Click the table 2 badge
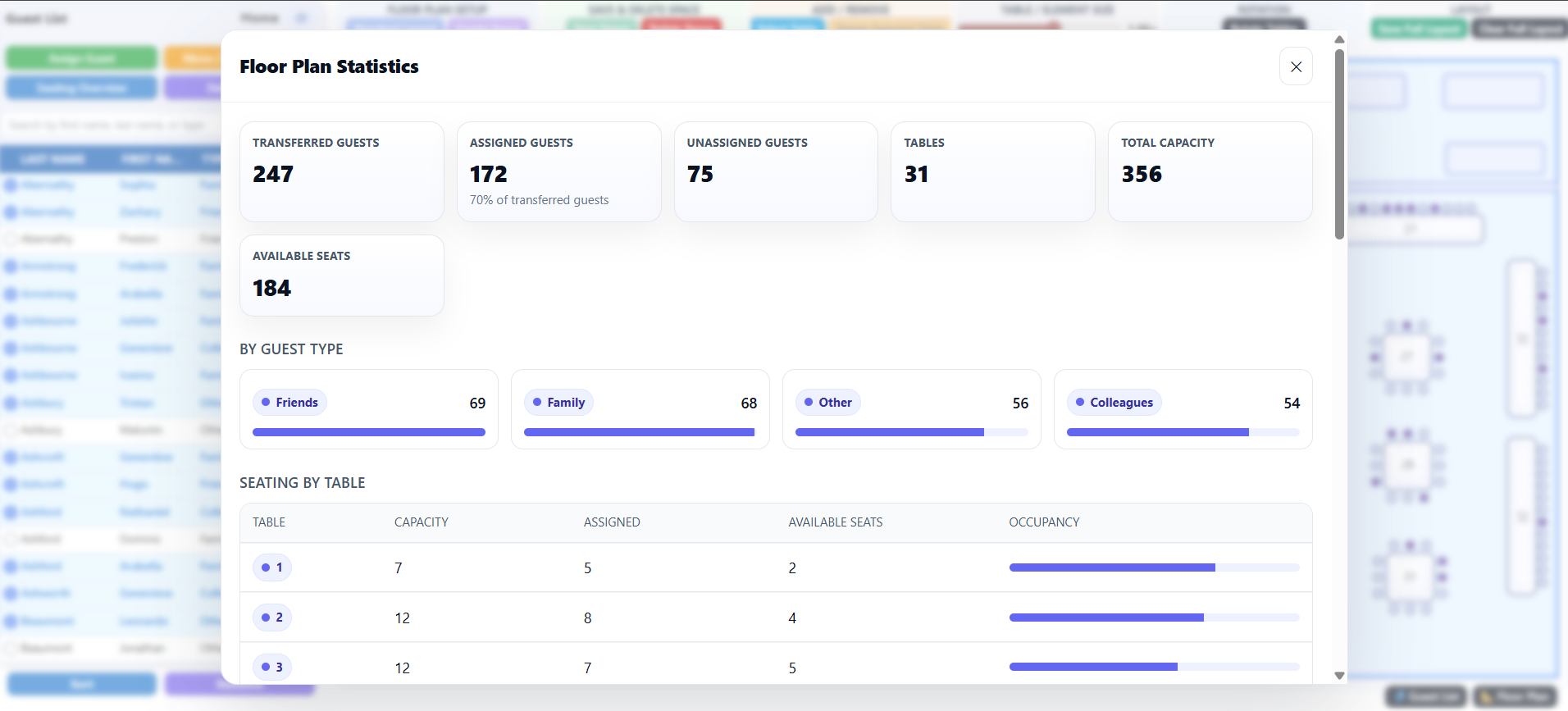This screenshot has width=1568, height=711. [x=271, y=618]
